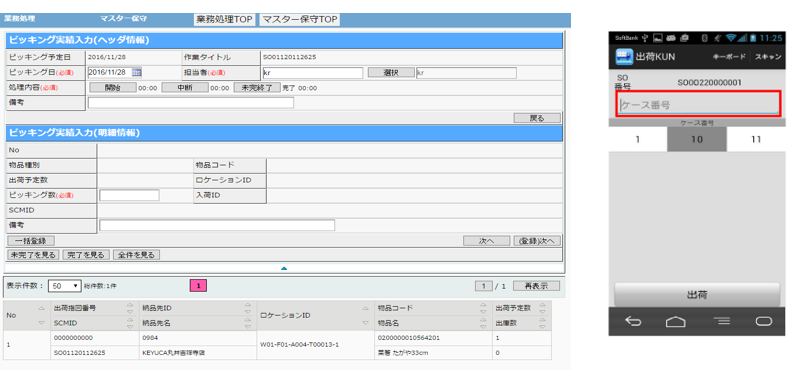The width and height of the screenshot is (805, 381).
Task: Click the 開始 button
Action: (113, 88)
